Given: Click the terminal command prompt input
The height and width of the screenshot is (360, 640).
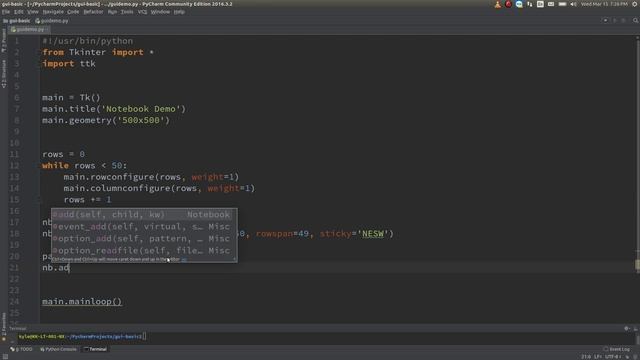Looking at the screenshot, I should (144, 337).
